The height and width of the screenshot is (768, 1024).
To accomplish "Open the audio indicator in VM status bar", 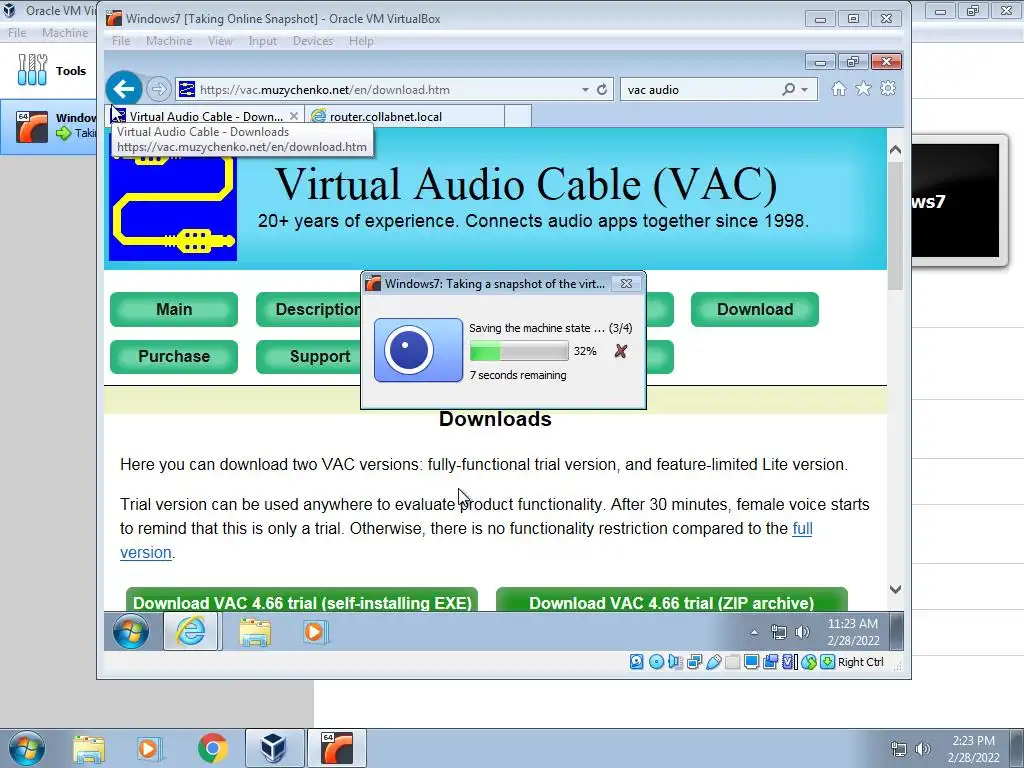I will tap(675, 662).
